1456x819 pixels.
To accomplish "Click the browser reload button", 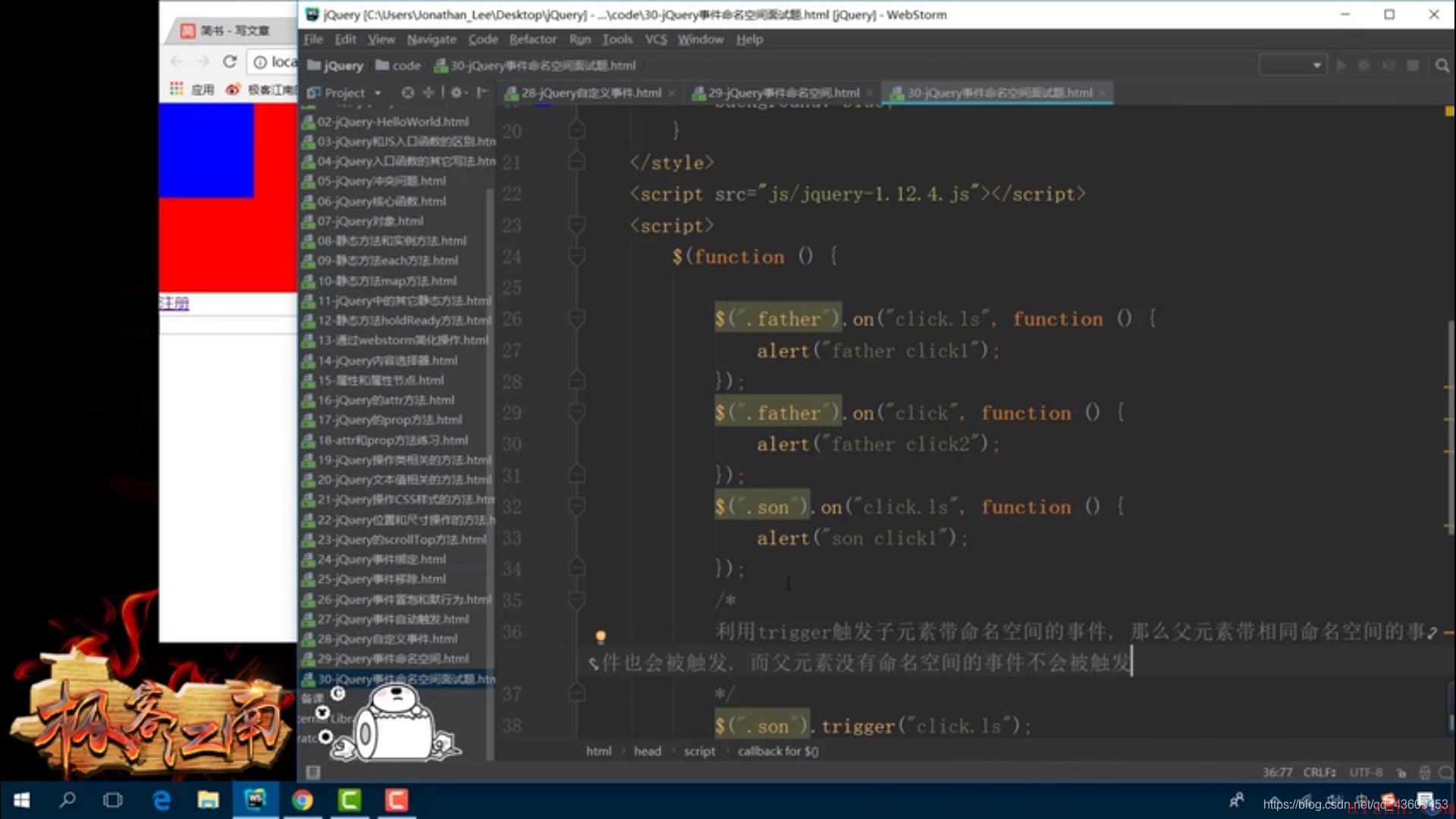I will pos(230,61).
